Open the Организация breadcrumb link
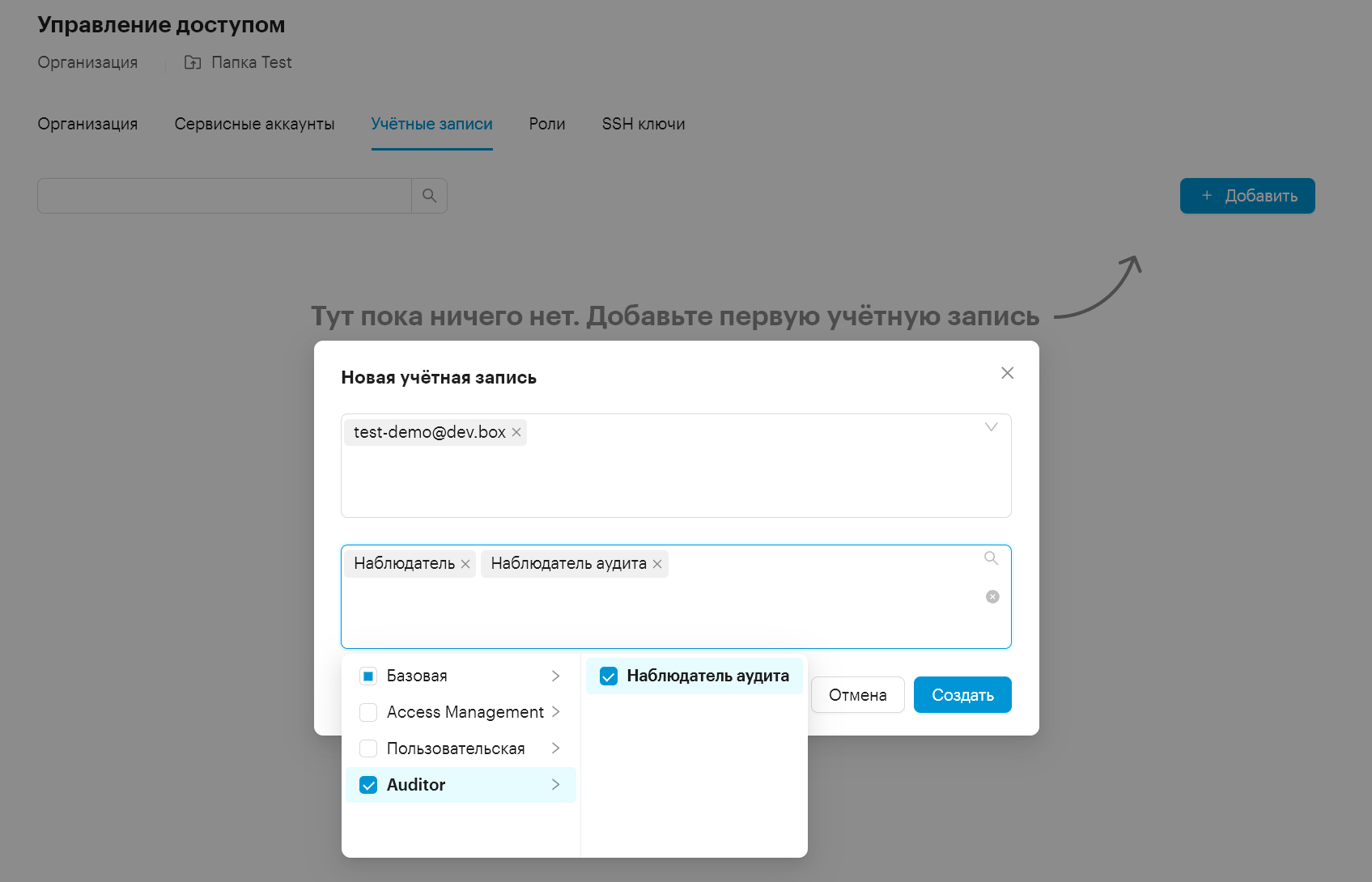 pos(87,62)
